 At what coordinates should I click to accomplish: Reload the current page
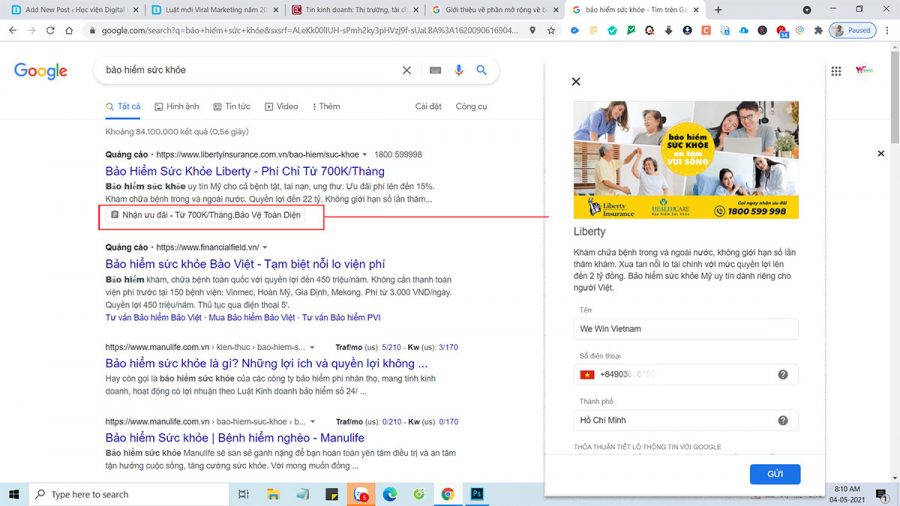[x=51, y=30]
